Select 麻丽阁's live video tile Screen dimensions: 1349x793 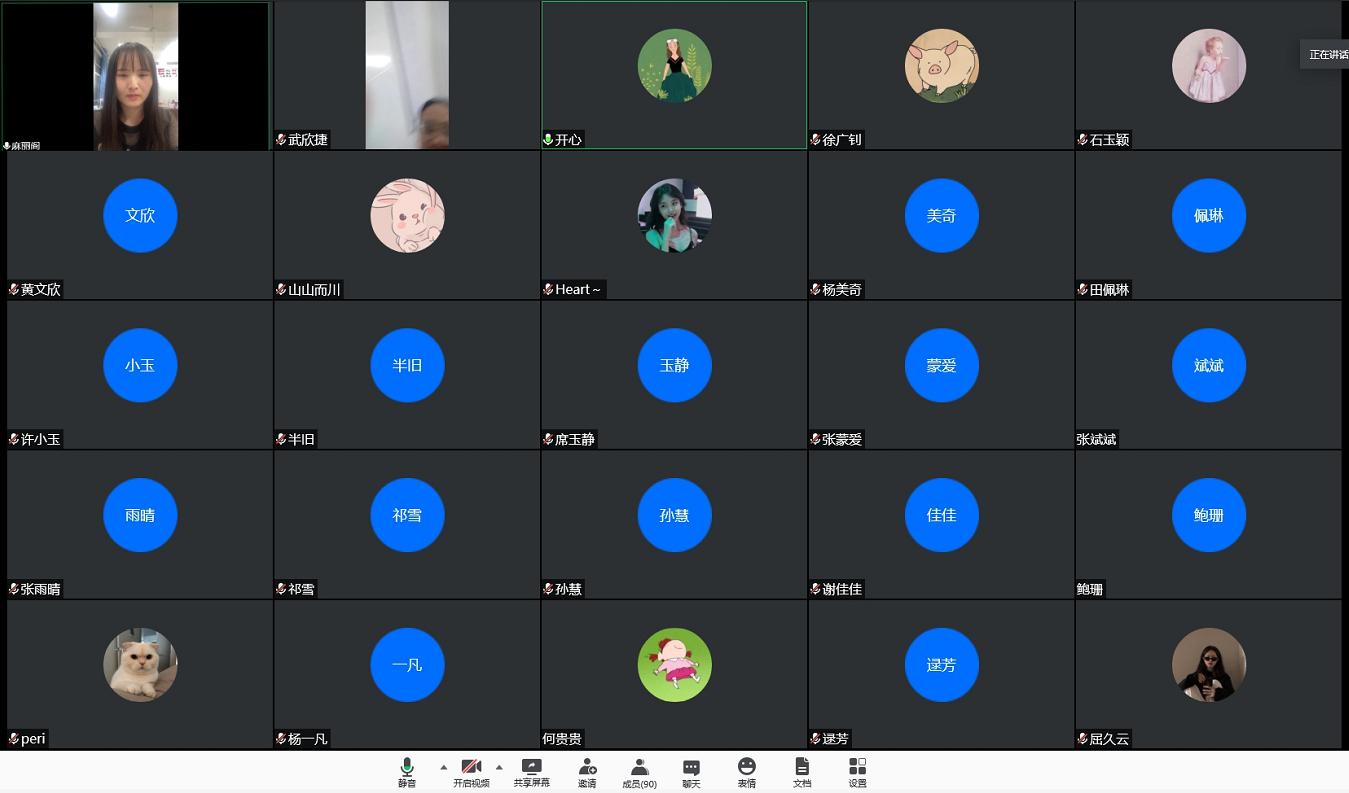pos(136,76)
